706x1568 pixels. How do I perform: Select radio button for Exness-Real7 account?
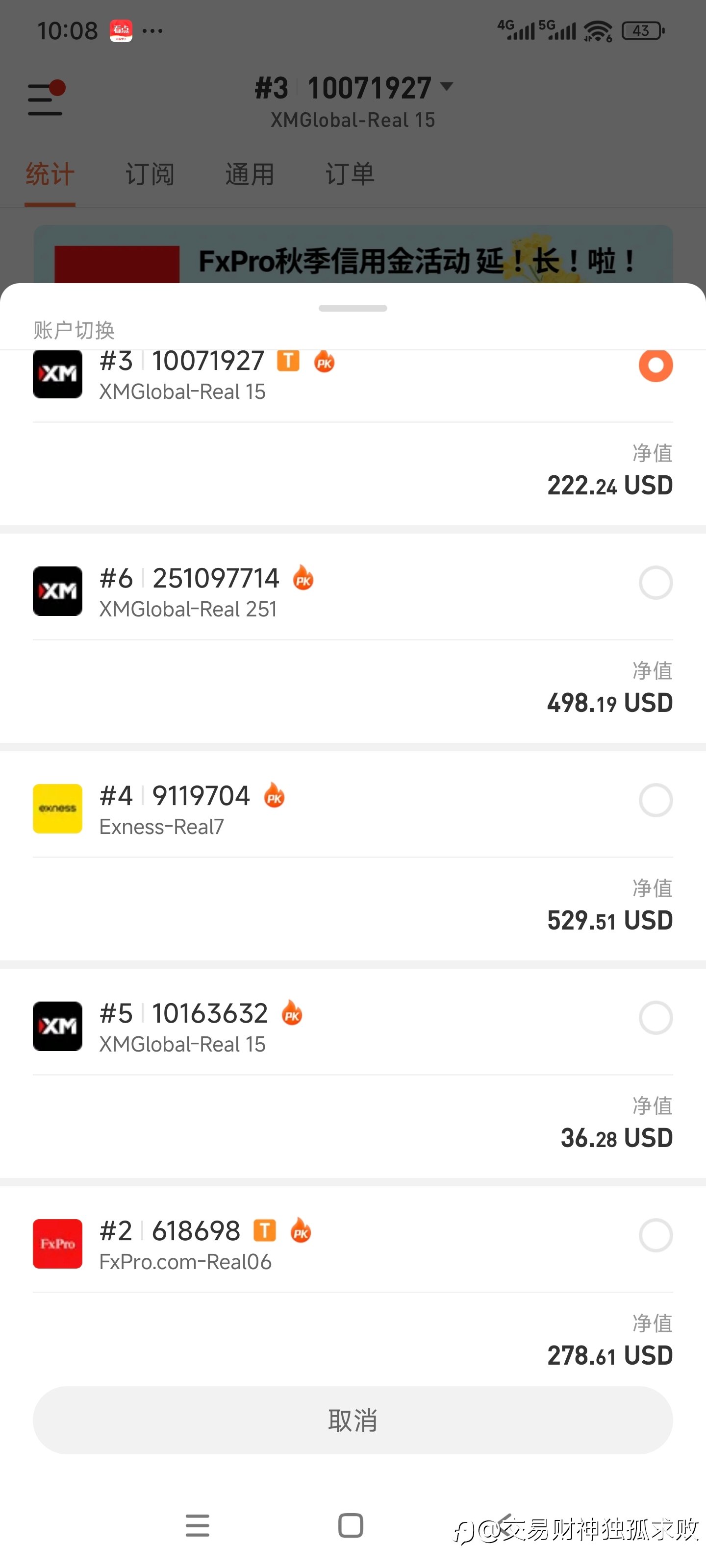[x=656, y=800]
